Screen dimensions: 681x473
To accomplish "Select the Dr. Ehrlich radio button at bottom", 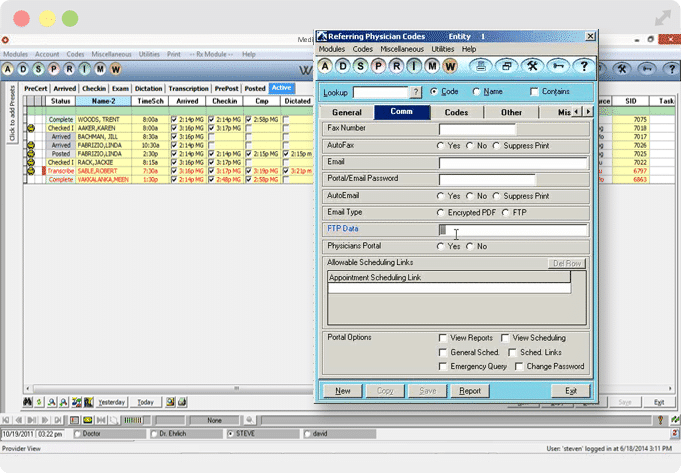I will 154,433.
